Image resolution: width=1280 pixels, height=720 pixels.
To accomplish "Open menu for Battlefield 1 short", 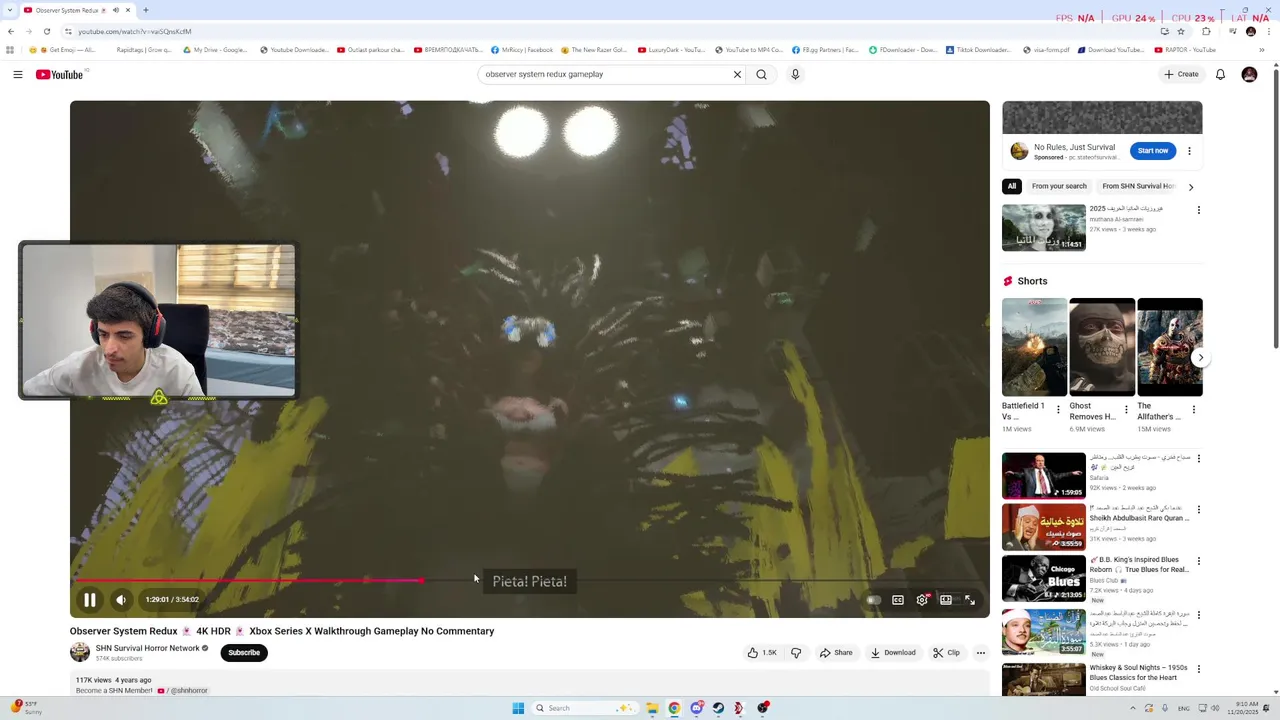I will [1058, 410].
